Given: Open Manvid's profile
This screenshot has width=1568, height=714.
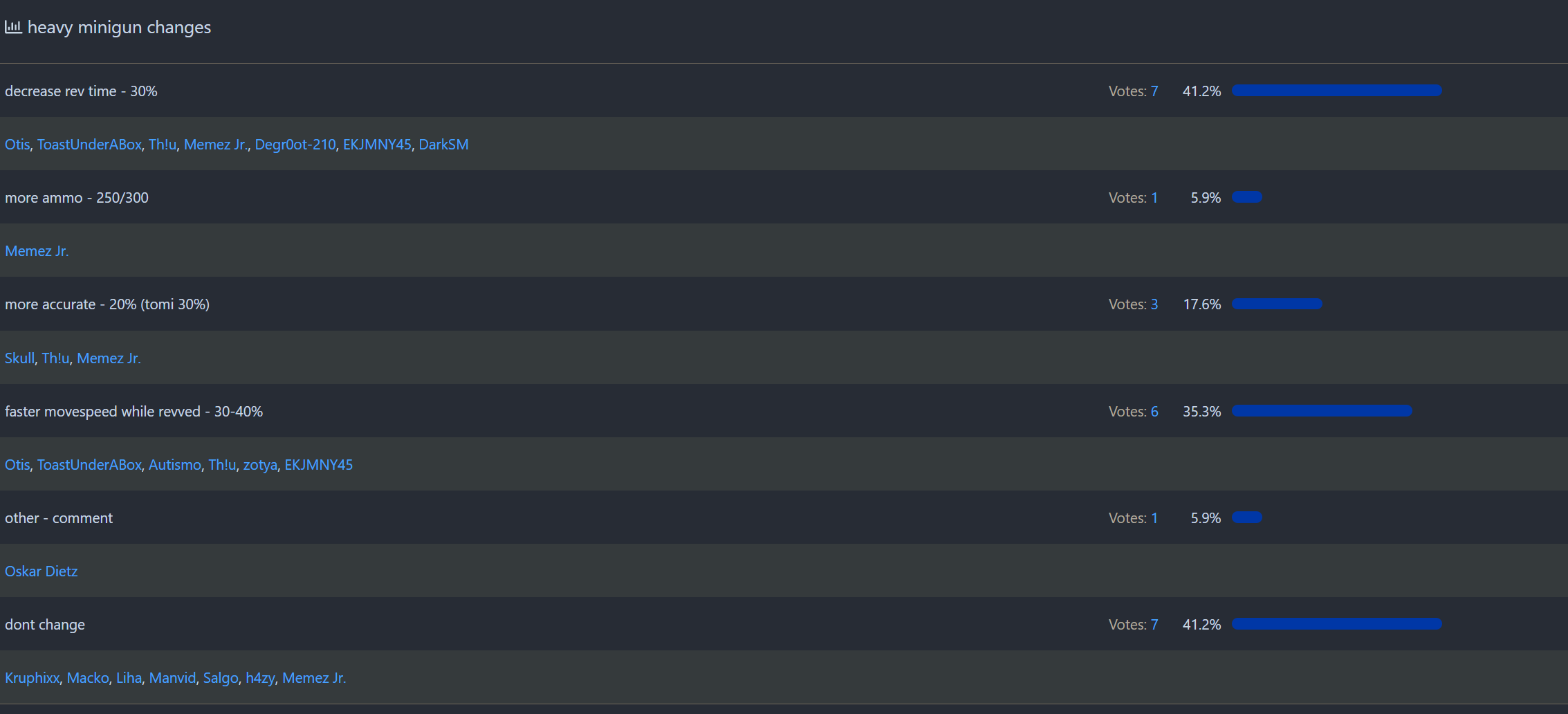Looking at the screenshot, I should coord(172,678).
